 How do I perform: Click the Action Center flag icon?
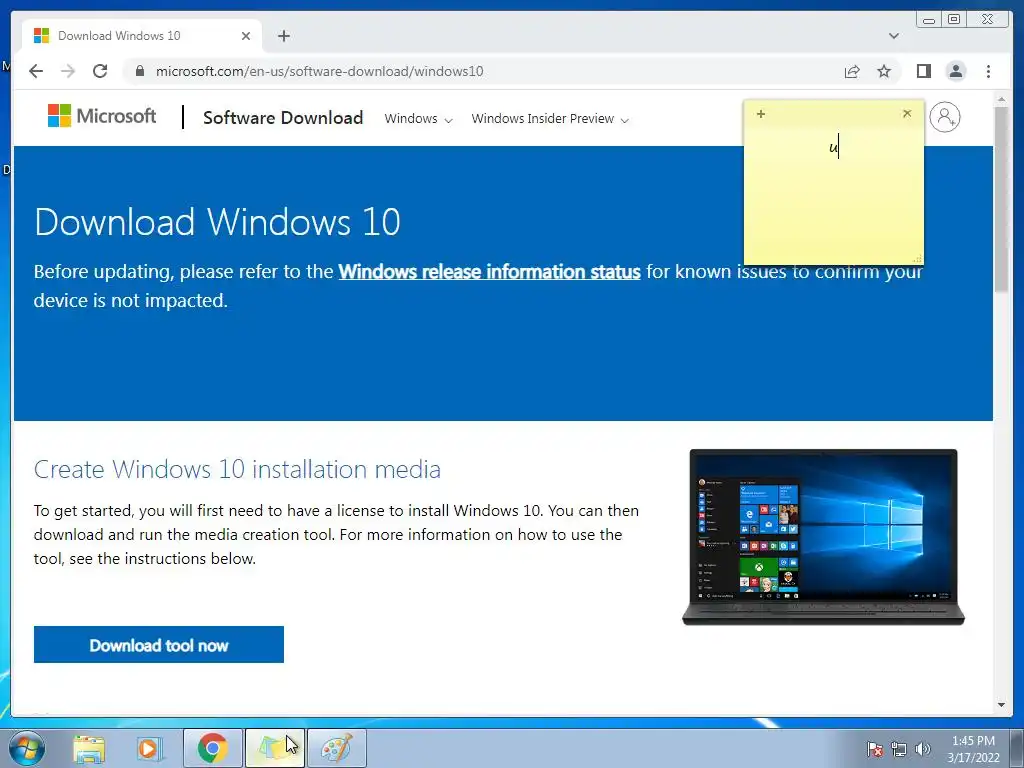(x=874, y=749)
